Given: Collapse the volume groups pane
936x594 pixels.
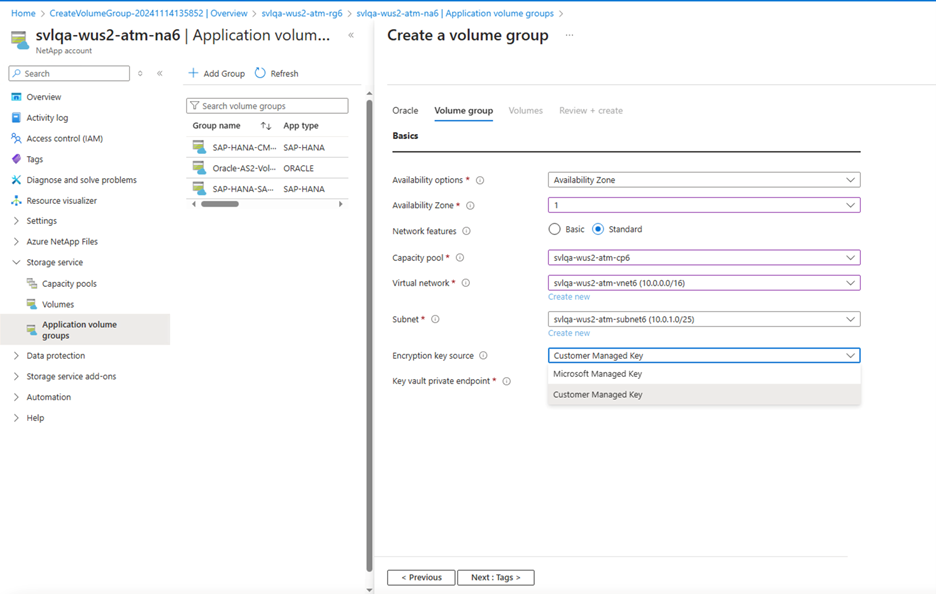Looking at the screenshot, I should 351,35.
